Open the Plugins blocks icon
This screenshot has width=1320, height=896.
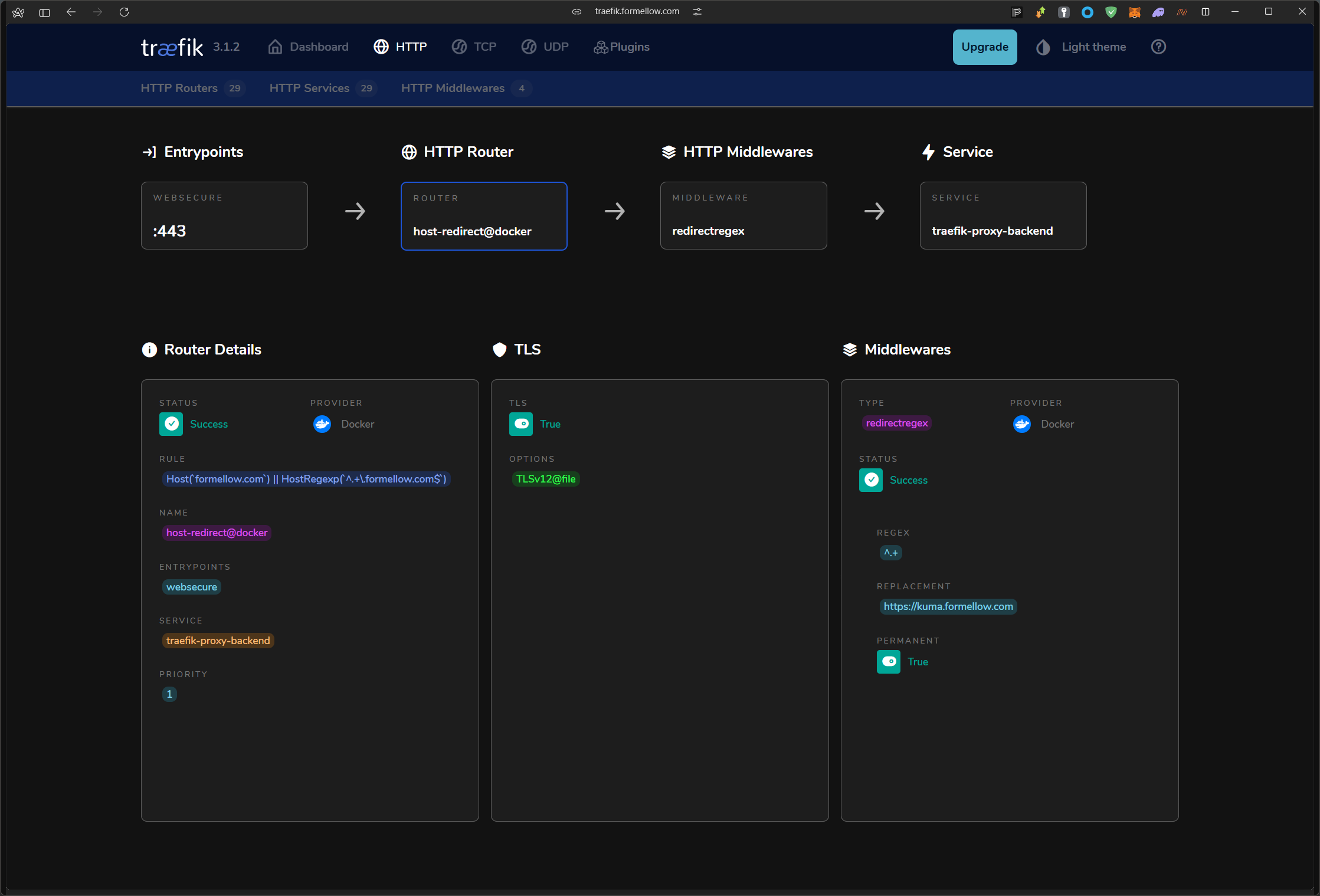click(601, 47)
